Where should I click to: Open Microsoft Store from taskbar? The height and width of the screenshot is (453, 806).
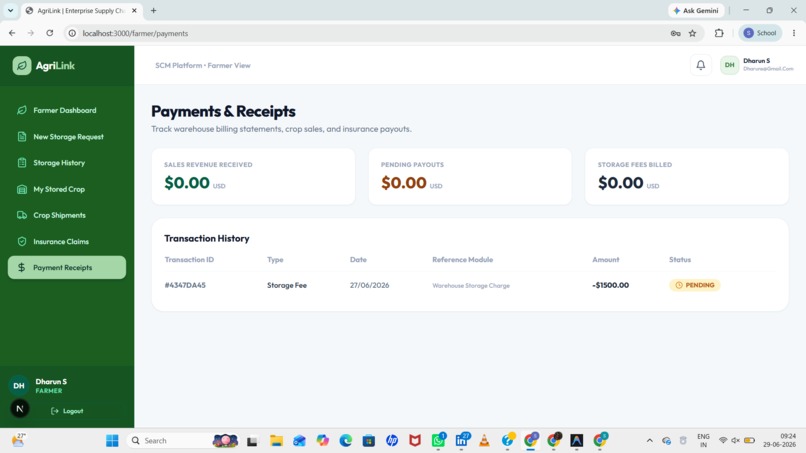(x=369, y=441)
